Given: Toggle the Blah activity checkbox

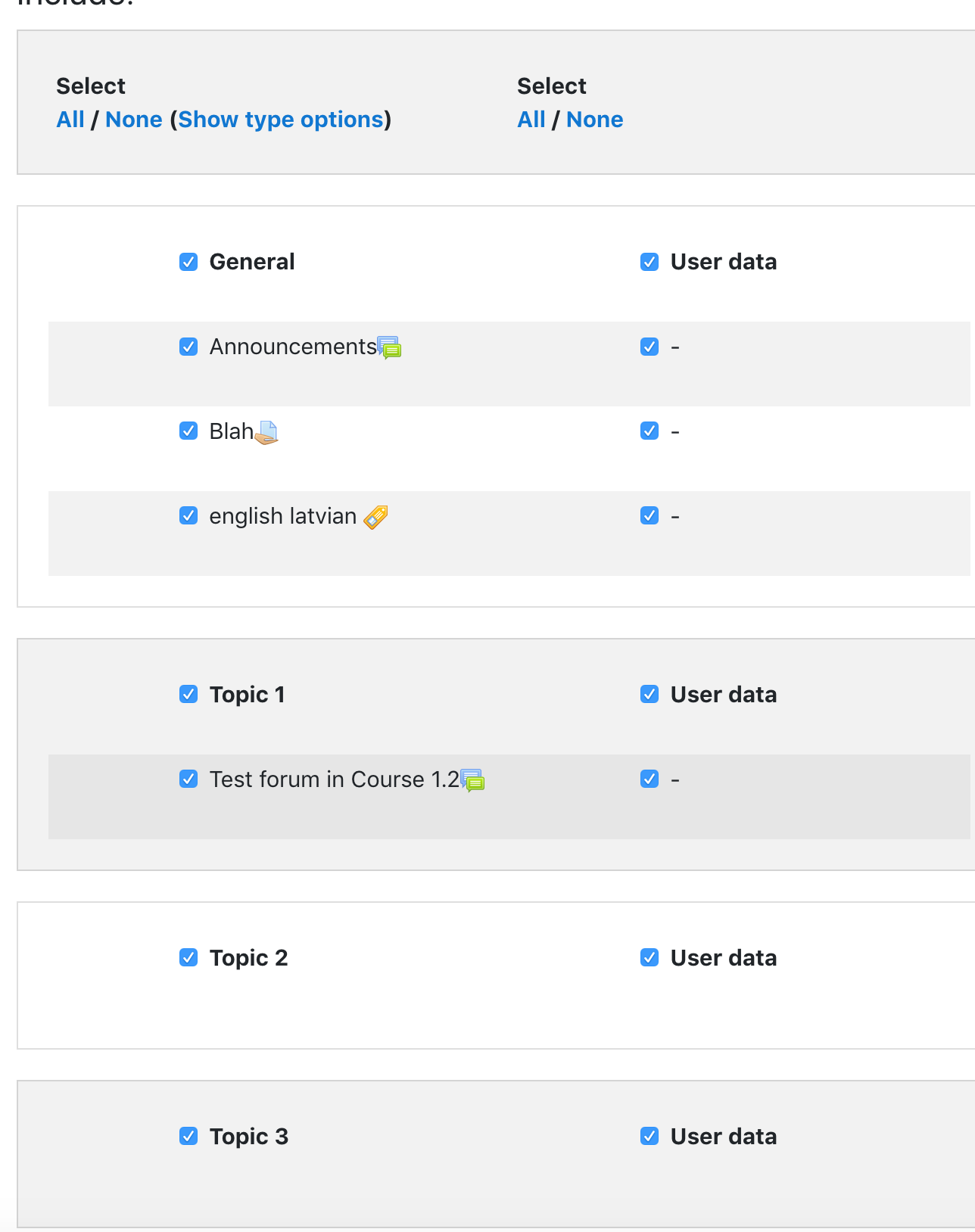Looking at the screenshot, I should [x=188, y=431].
